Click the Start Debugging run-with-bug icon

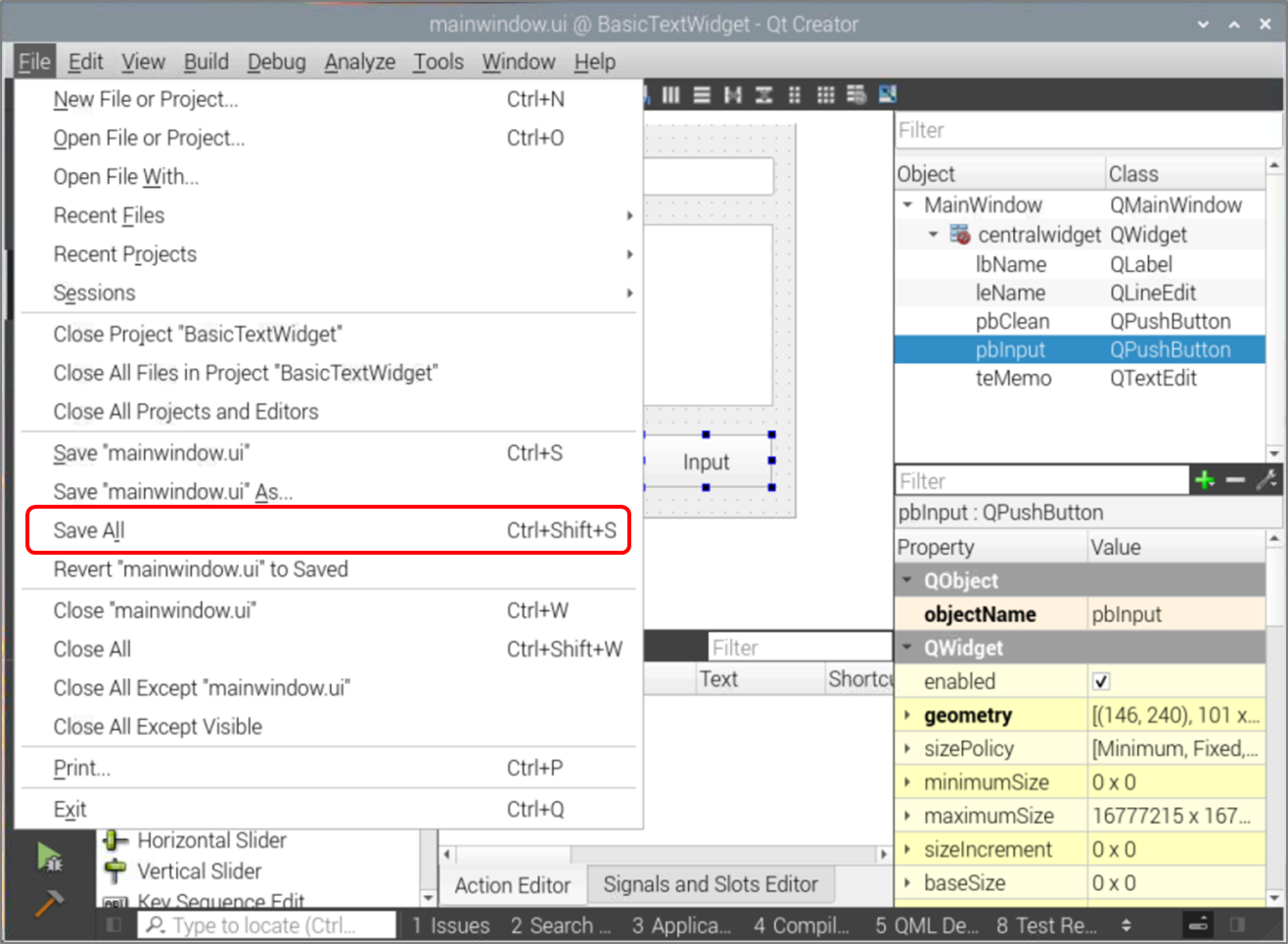pos(49,857)
